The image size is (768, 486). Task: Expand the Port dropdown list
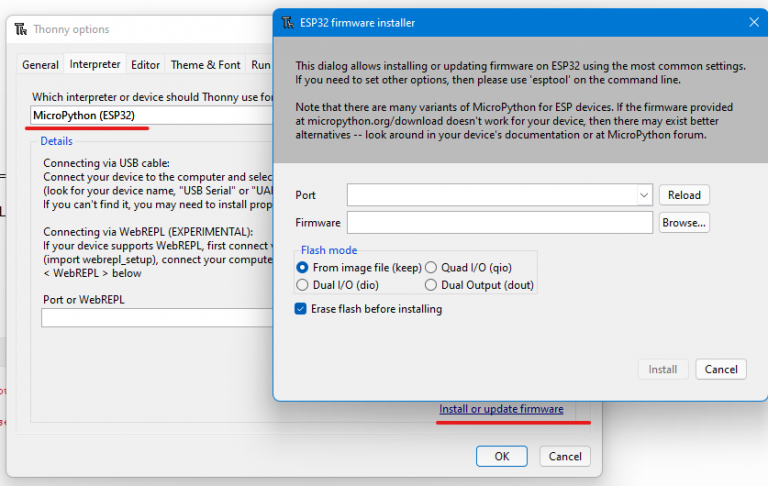click(x=643, y=195)
